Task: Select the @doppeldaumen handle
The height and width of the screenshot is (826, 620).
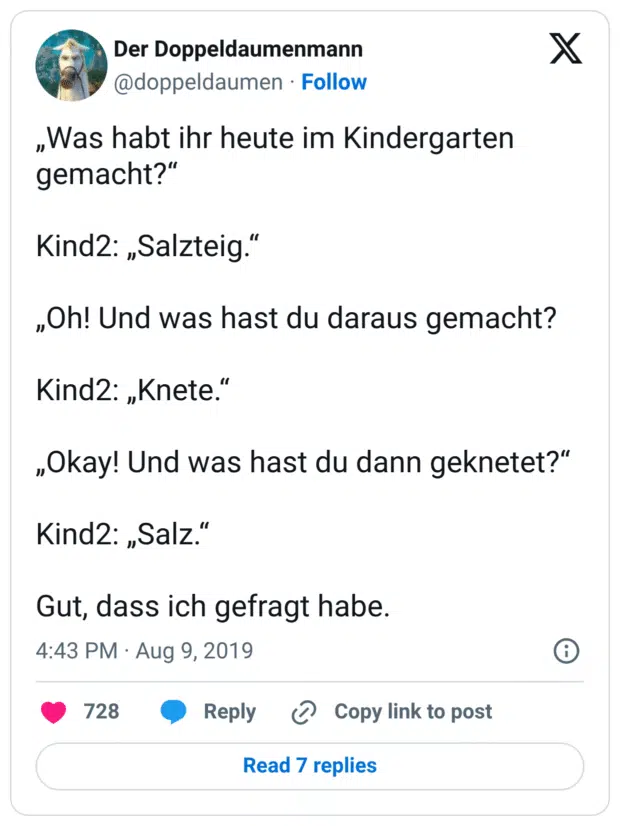Action: (198, 82)
